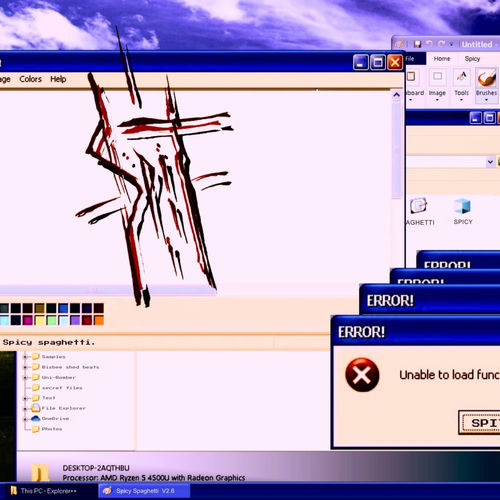500x500 pixels.
Task: Click the Spicy Spaghetti taskbar paint icon
Action: click(x=107, y=491)
